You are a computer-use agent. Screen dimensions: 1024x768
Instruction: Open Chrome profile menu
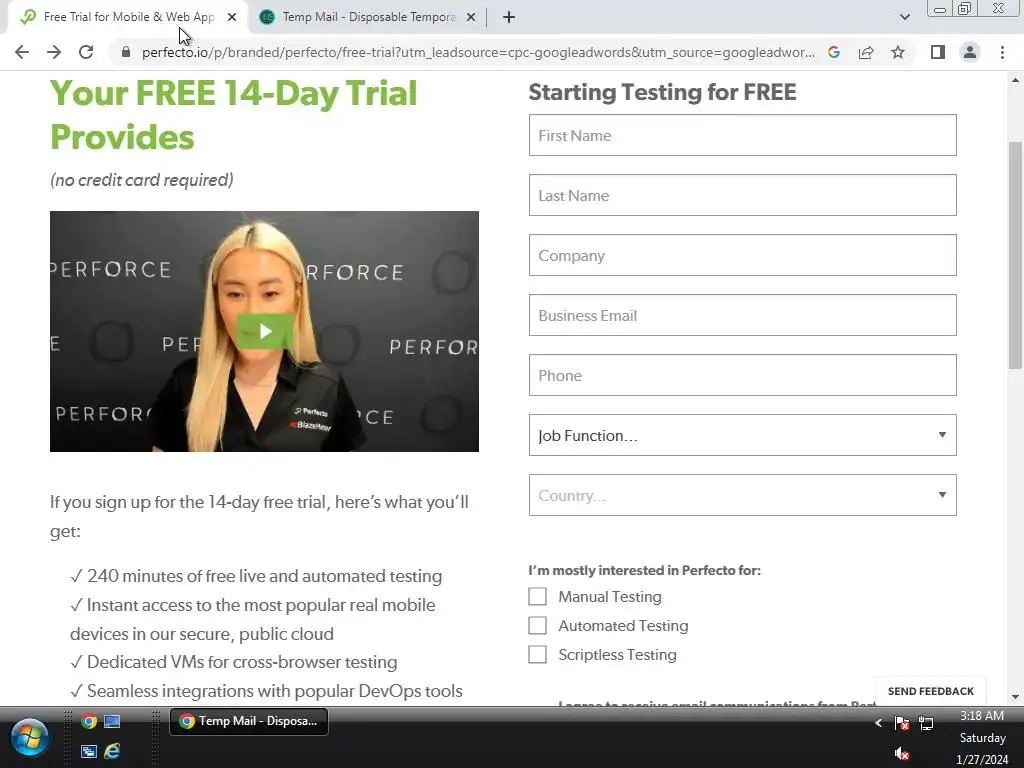pyautogui.click(x=970, y=52)
